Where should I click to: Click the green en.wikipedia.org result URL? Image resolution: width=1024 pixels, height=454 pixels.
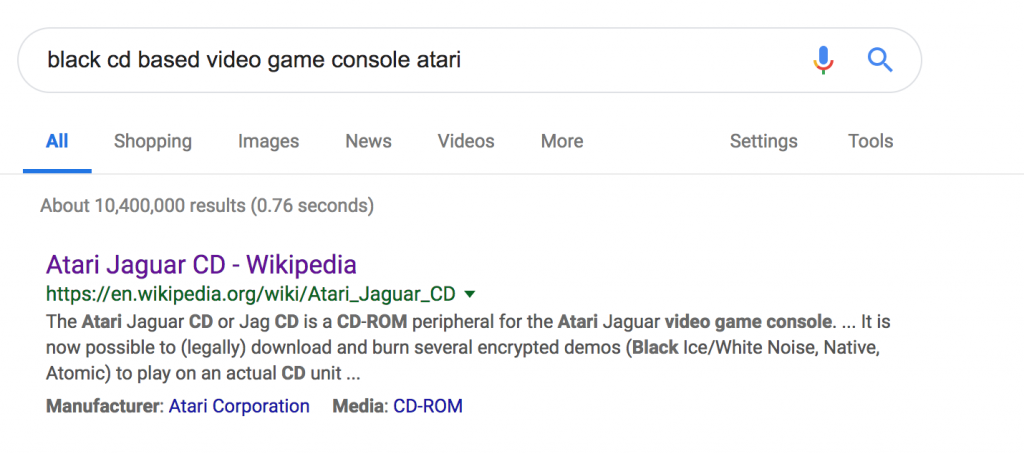coord(250,294)
